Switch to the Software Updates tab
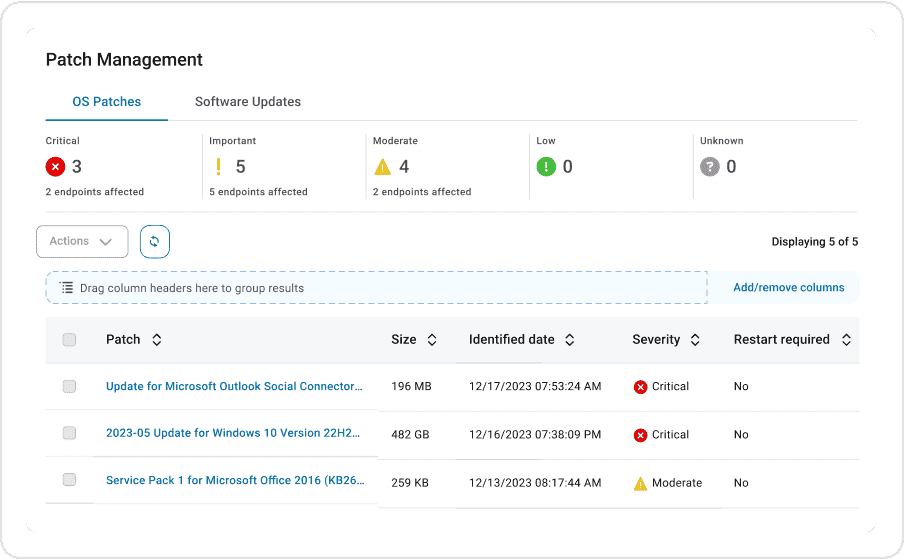Viewport: 904px width, 559px height. (248, 102)
